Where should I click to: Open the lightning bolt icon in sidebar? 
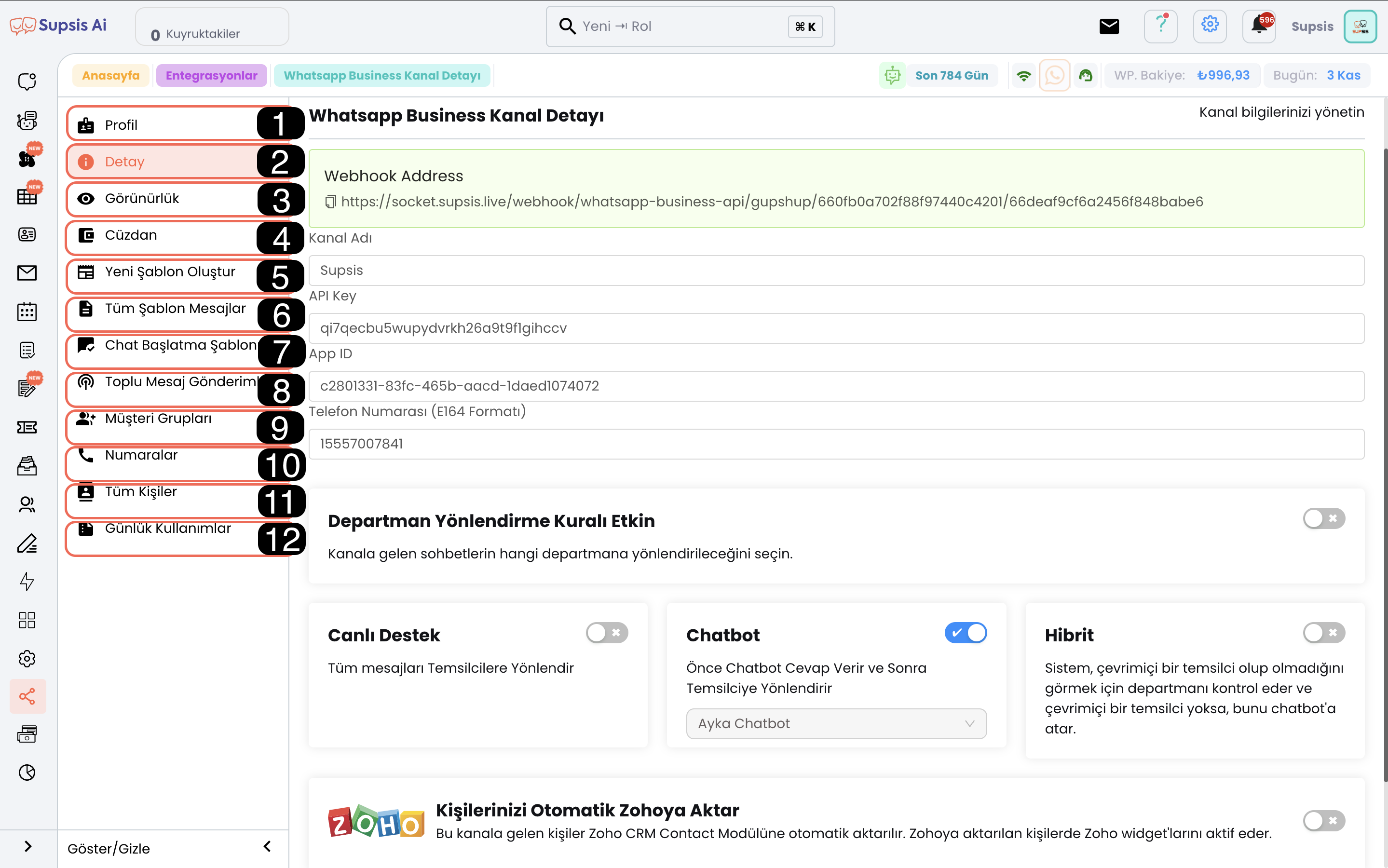[x=27, y=582]
